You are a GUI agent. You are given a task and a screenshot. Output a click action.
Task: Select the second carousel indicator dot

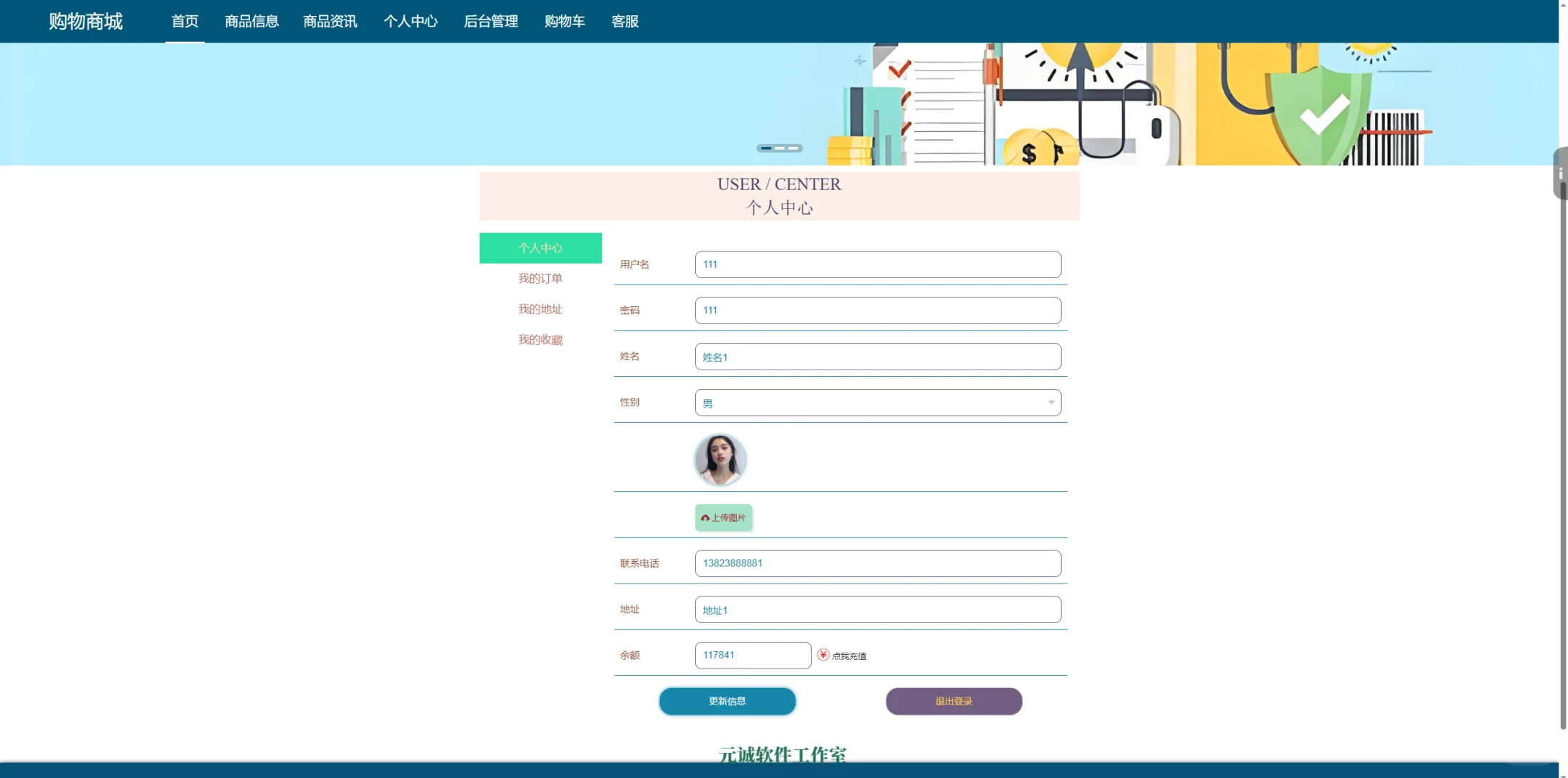pyautogui.click(x=779, y=148)
